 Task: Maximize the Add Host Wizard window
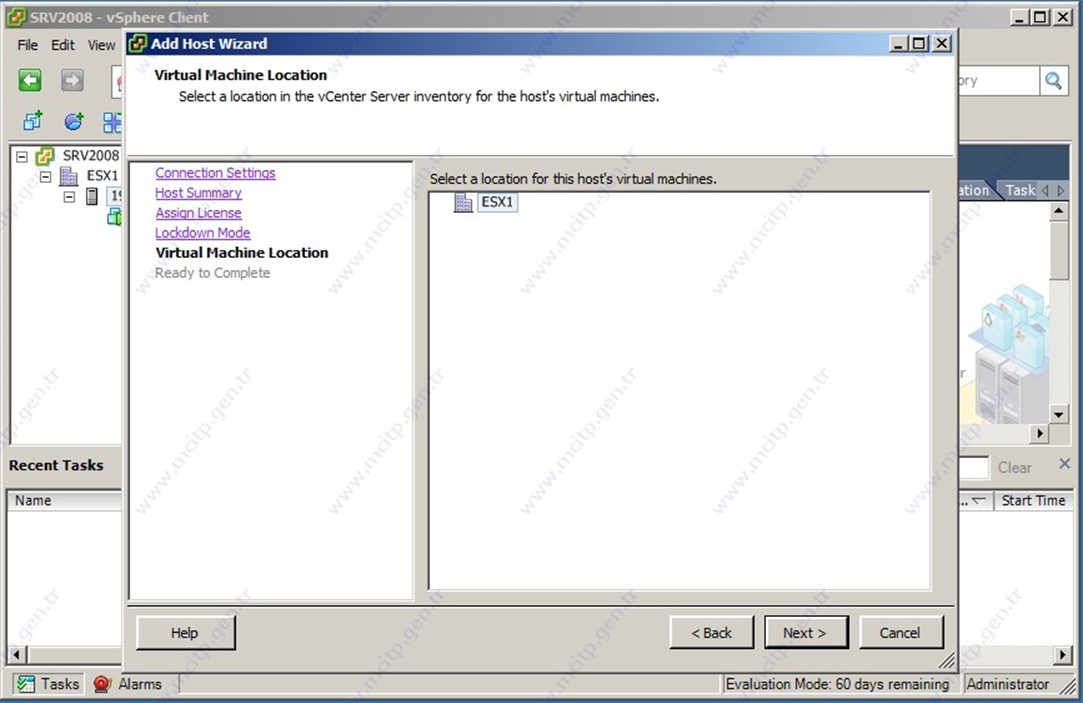(x=919, y=44)
